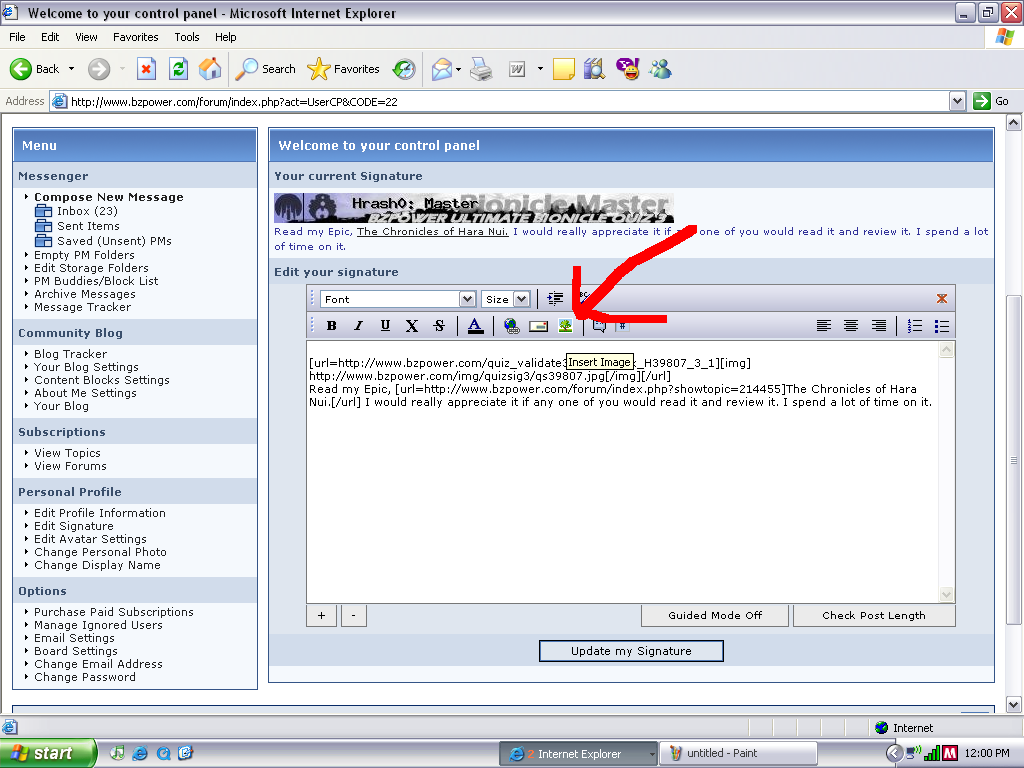Click Internet Explorer taskbar group button
This screenshot has height=768, width=1024.
578,754
